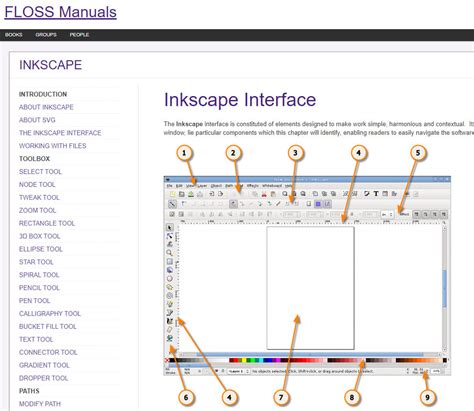Open the Align and Distribute icon
This screenshot has height=411, width=474.
(394, 194)
